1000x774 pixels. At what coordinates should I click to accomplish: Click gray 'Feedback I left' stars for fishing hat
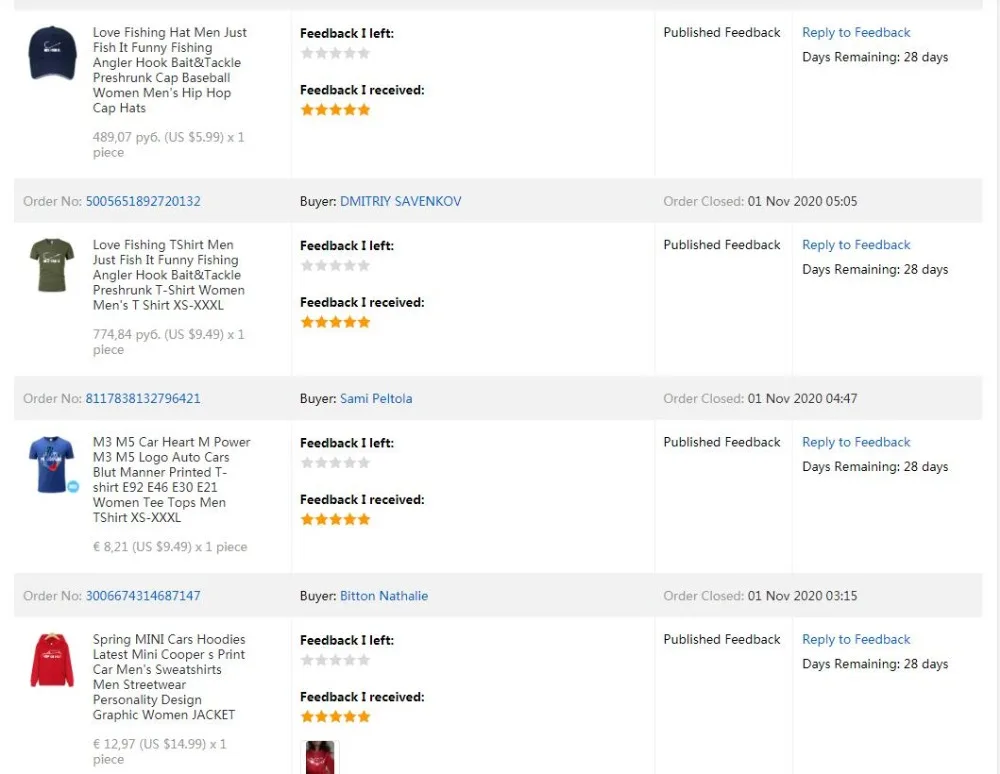[x=335, y=53]
